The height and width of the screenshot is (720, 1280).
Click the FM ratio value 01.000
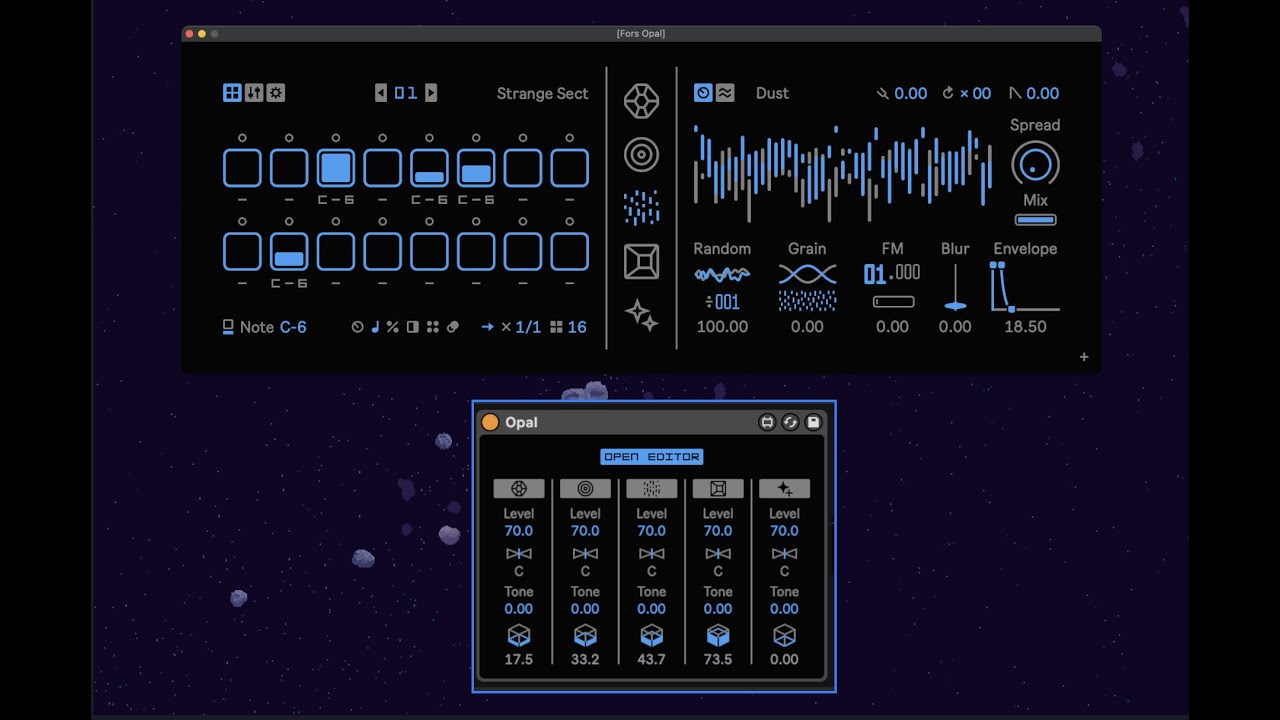tap(892, 274)
